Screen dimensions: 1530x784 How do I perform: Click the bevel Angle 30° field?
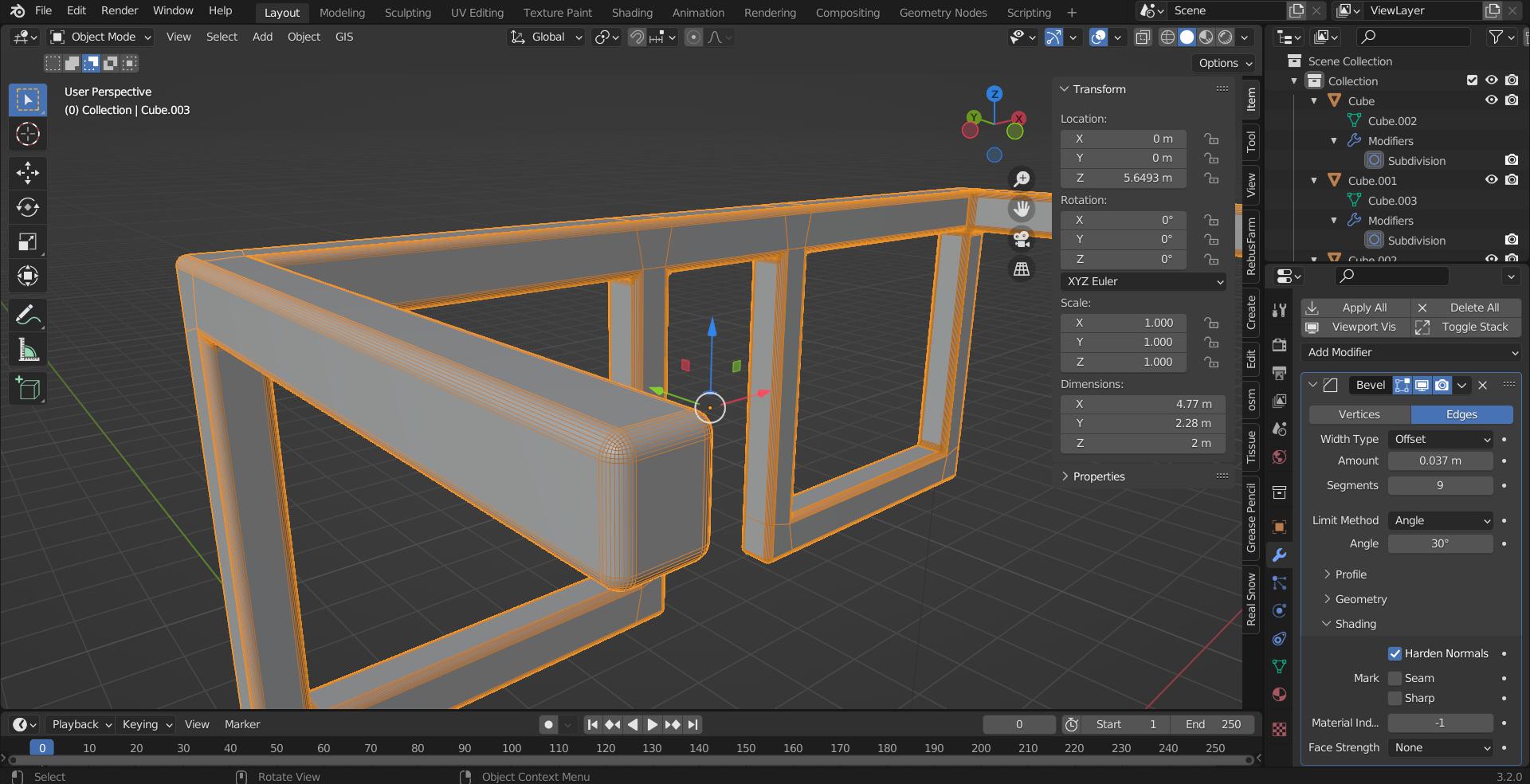click(1441, 543)
